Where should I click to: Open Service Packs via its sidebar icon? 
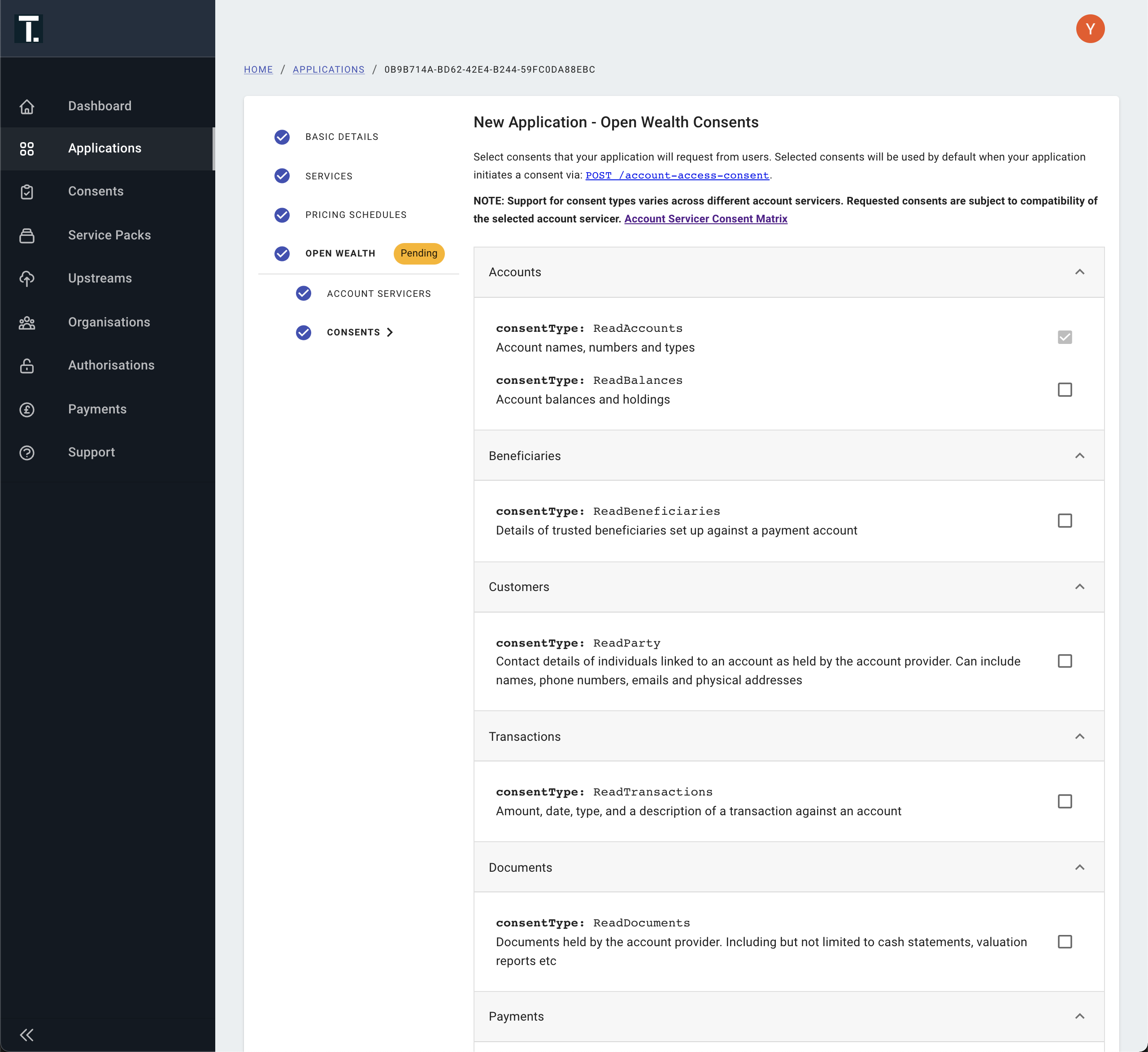pos(27,235)
